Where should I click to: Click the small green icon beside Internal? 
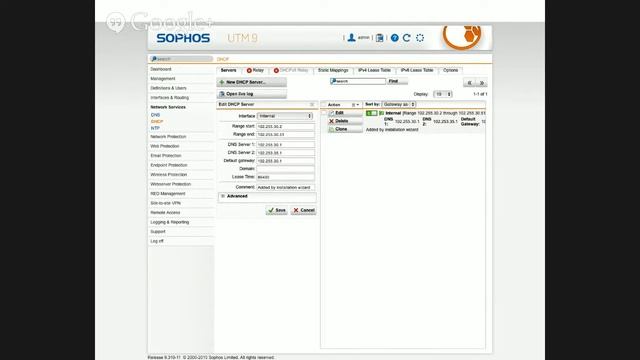pos(382,113)
